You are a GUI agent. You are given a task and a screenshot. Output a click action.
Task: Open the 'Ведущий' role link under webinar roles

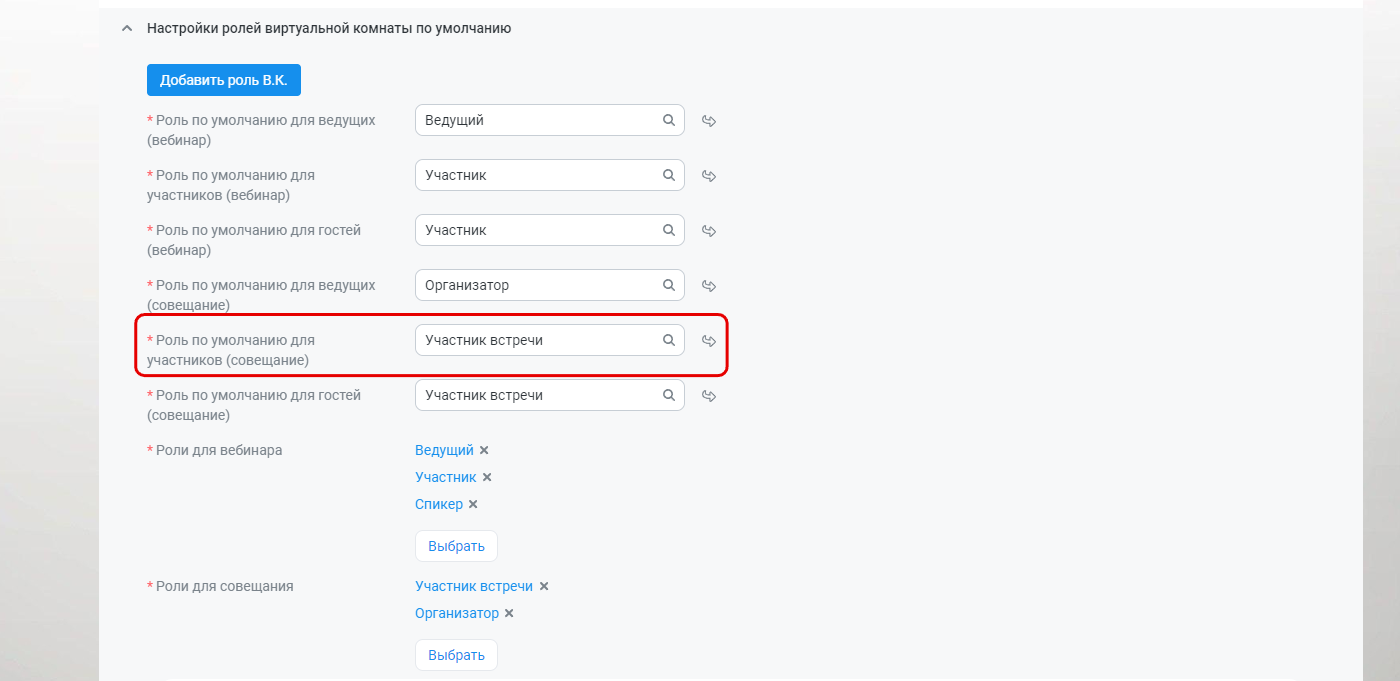coord(444,451)
